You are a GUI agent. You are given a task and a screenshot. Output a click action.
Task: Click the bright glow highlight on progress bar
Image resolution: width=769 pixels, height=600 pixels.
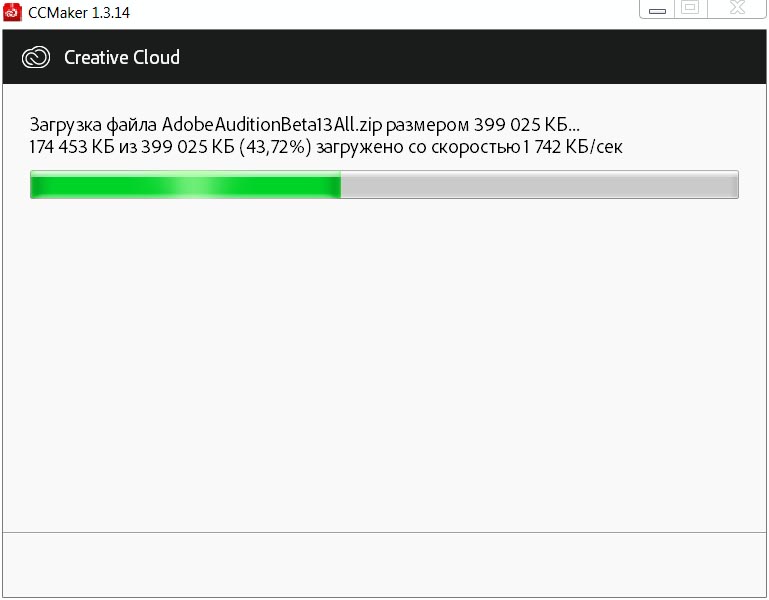(x=196, y=184)
